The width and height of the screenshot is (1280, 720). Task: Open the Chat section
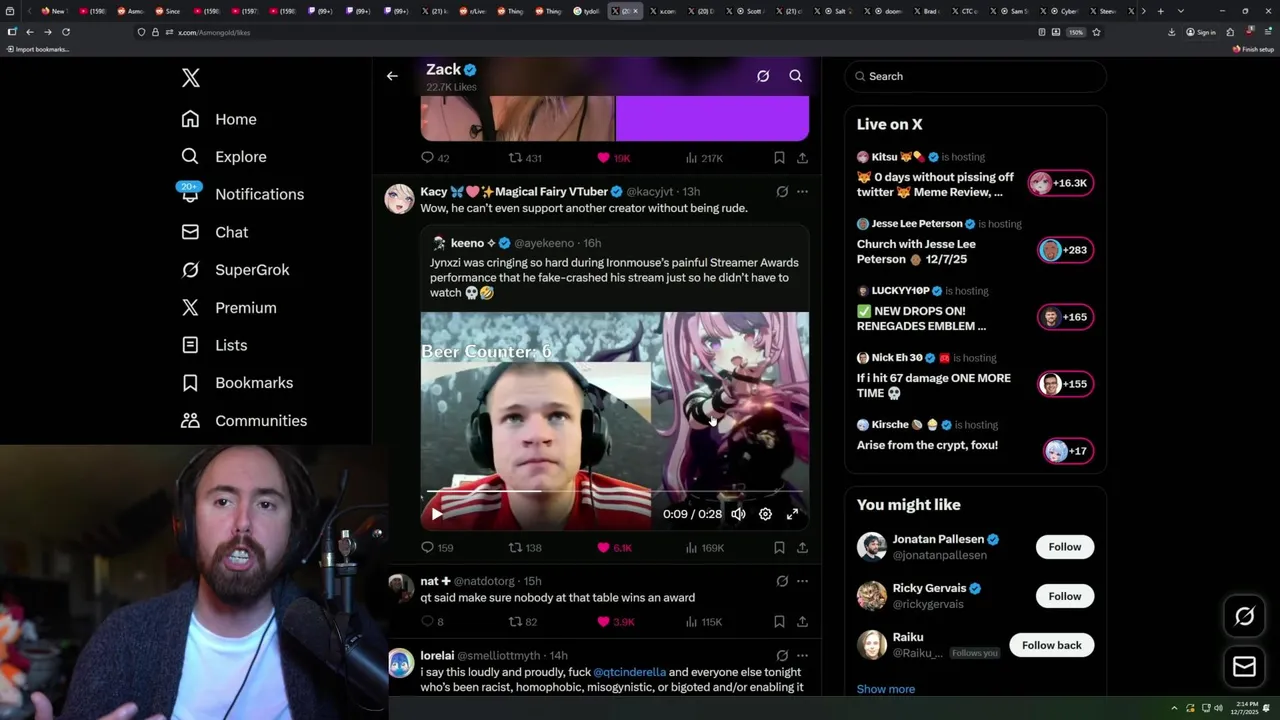[214, 232]
